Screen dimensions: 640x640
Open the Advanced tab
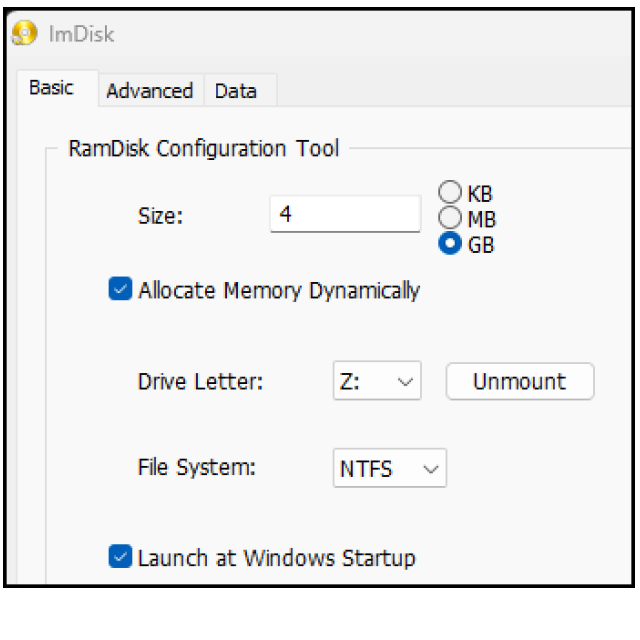[x=150, y=91]
